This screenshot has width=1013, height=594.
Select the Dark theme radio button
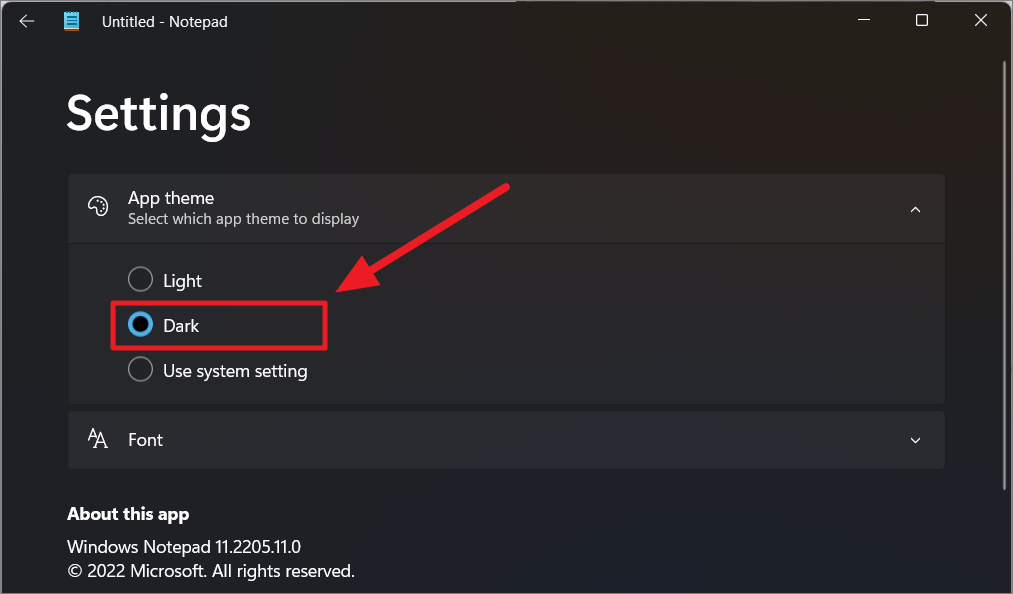pyautogui.click(x=140, y=324)
